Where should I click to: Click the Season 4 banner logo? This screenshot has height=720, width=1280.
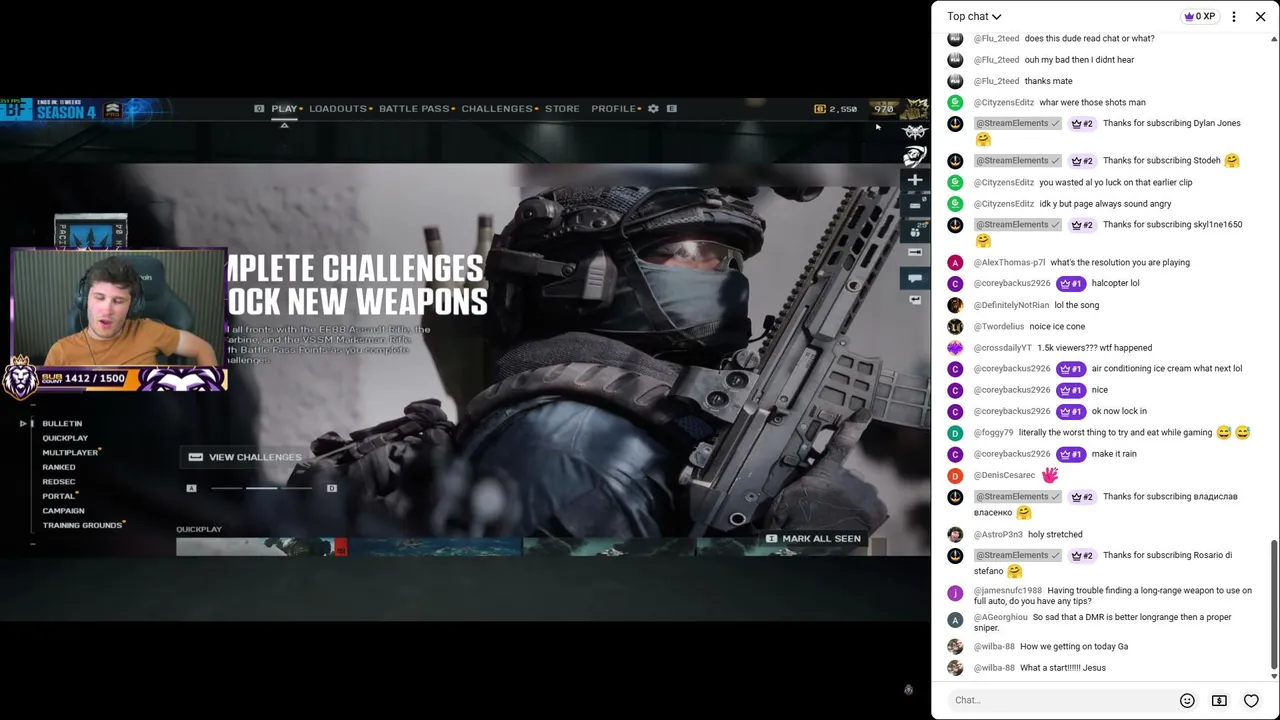point(66,111)
